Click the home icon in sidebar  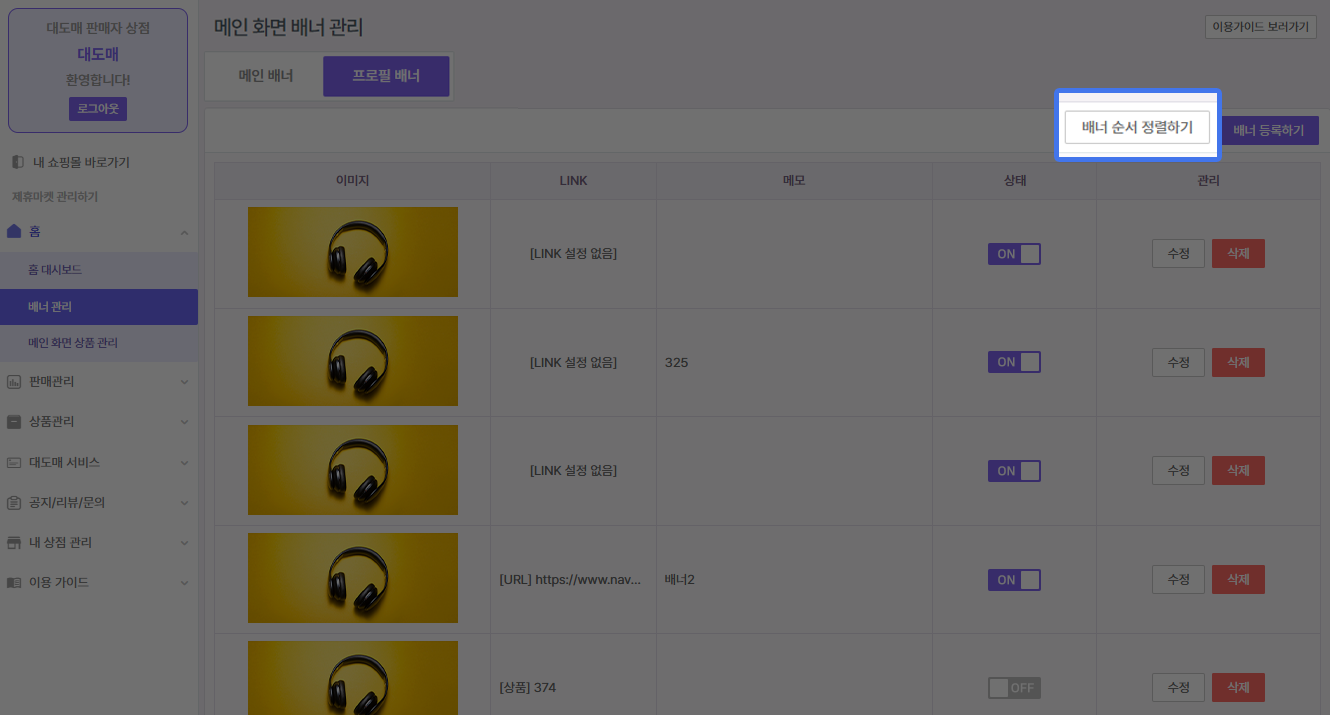[x=14, y=232]
